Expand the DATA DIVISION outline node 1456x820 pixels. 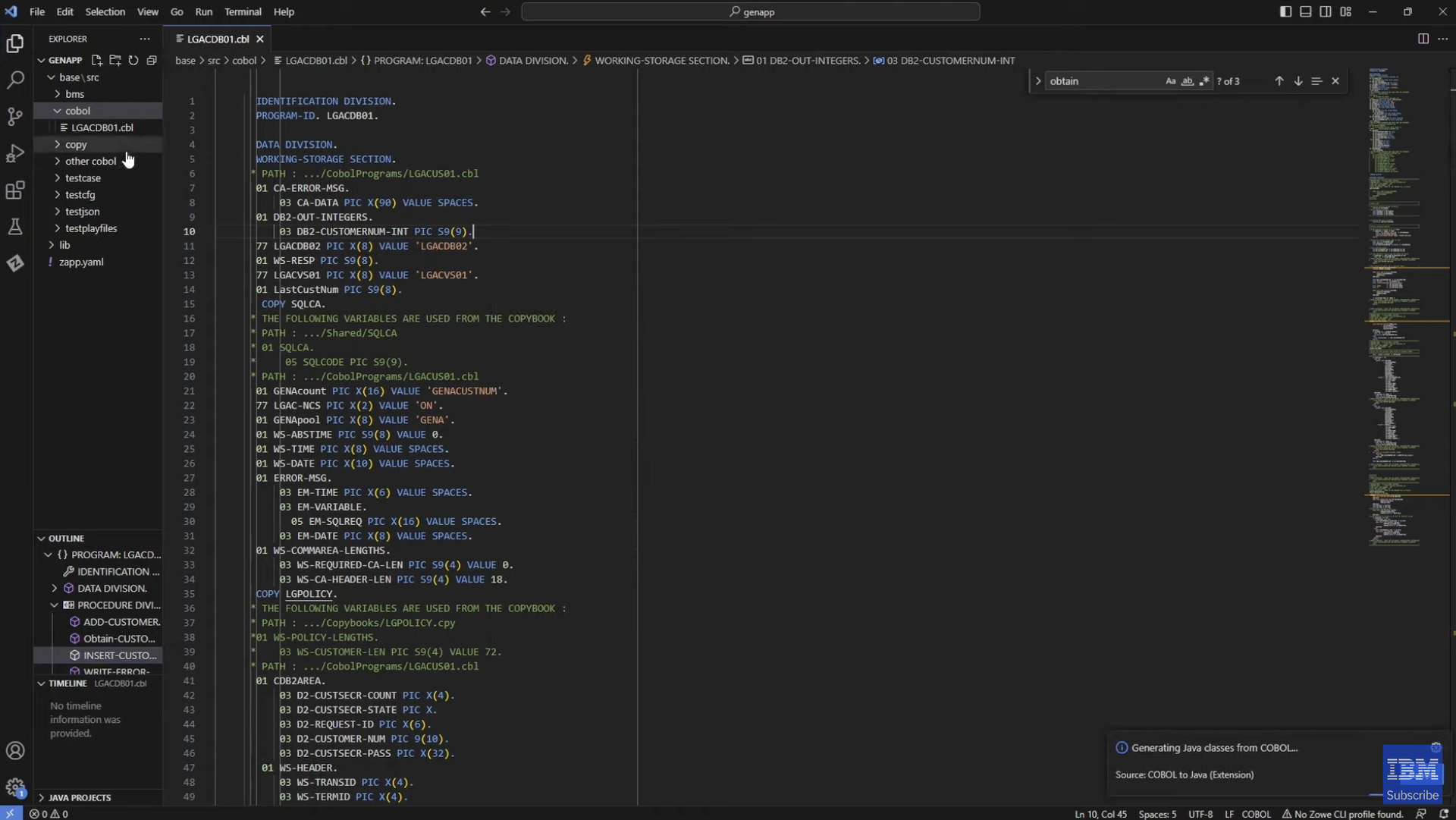point(55,588)
